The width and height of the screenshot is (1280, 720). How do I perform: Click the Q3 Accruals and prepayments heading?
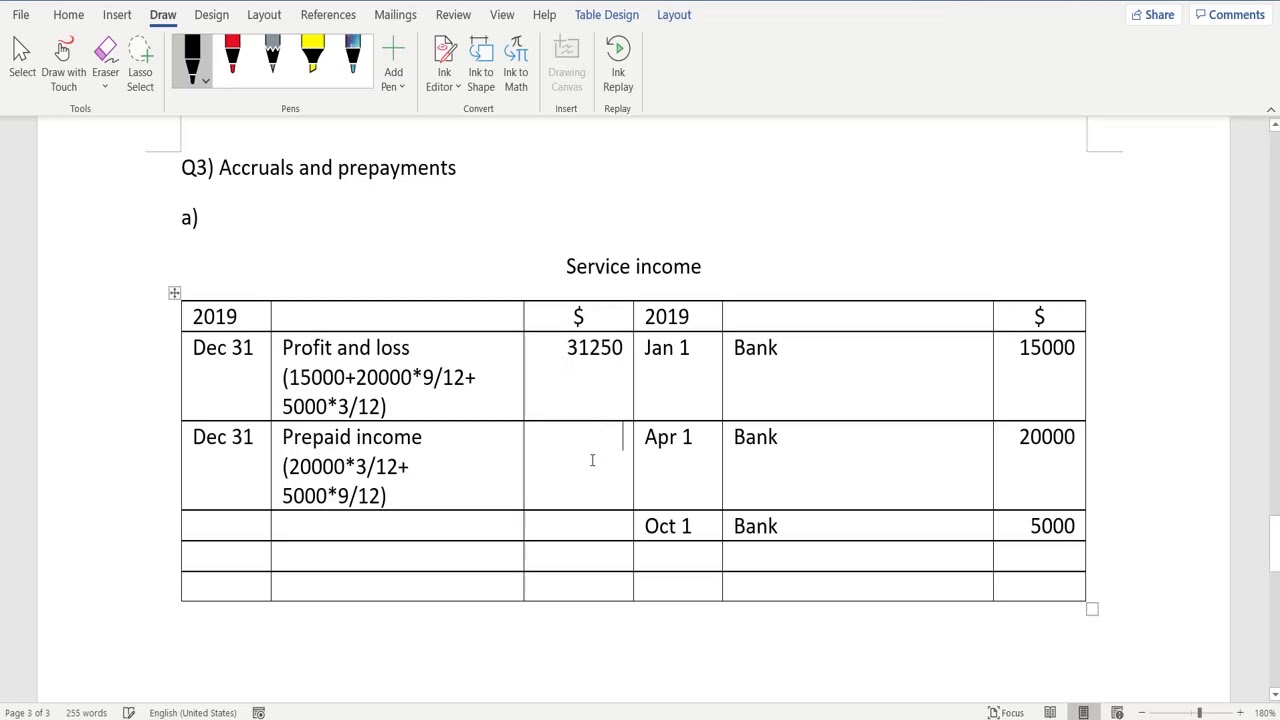318,168
